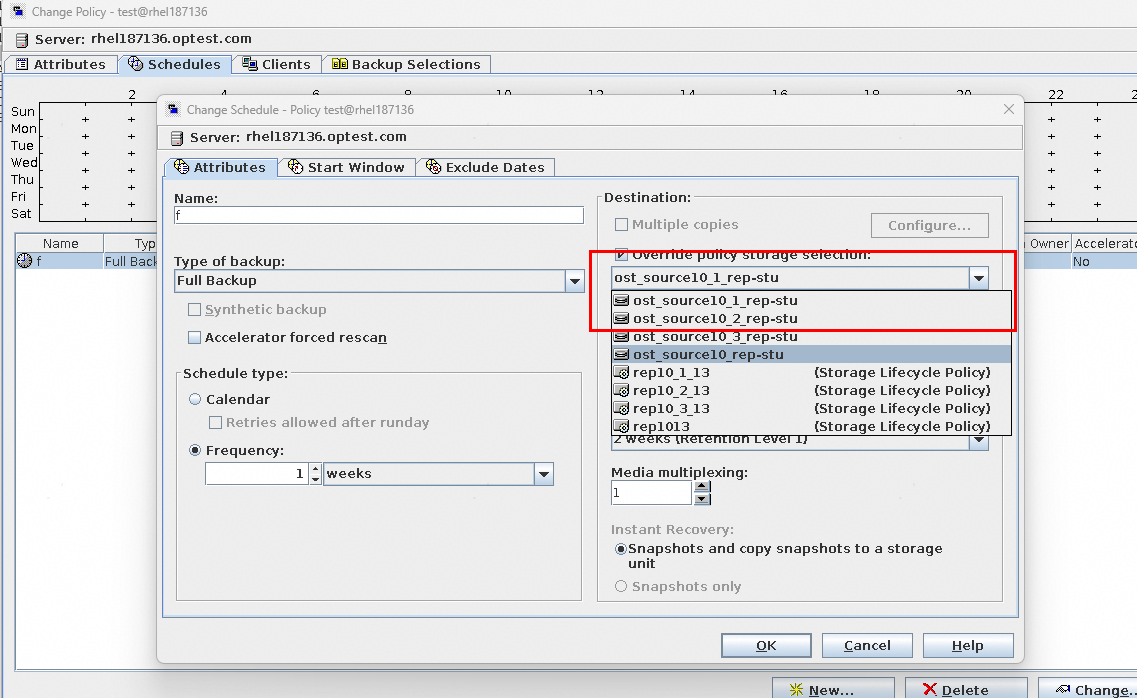The image size is (1137, 698).
Task: Toggle the Synthetic backup checkbox
Action: (x=194, y=309)
